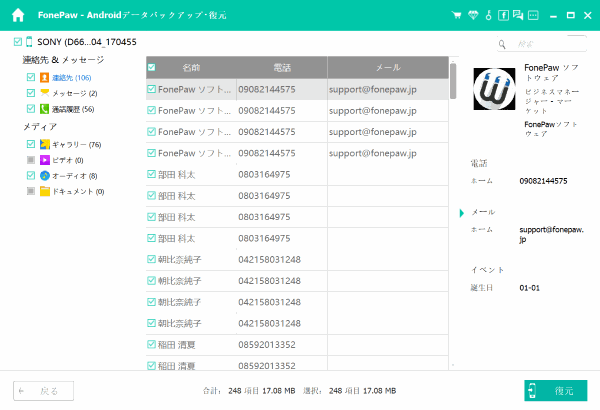Click home phone 09082144575 in details panel
The height and width of the screenshot is (410, 600).
click(x=543, y=181)
